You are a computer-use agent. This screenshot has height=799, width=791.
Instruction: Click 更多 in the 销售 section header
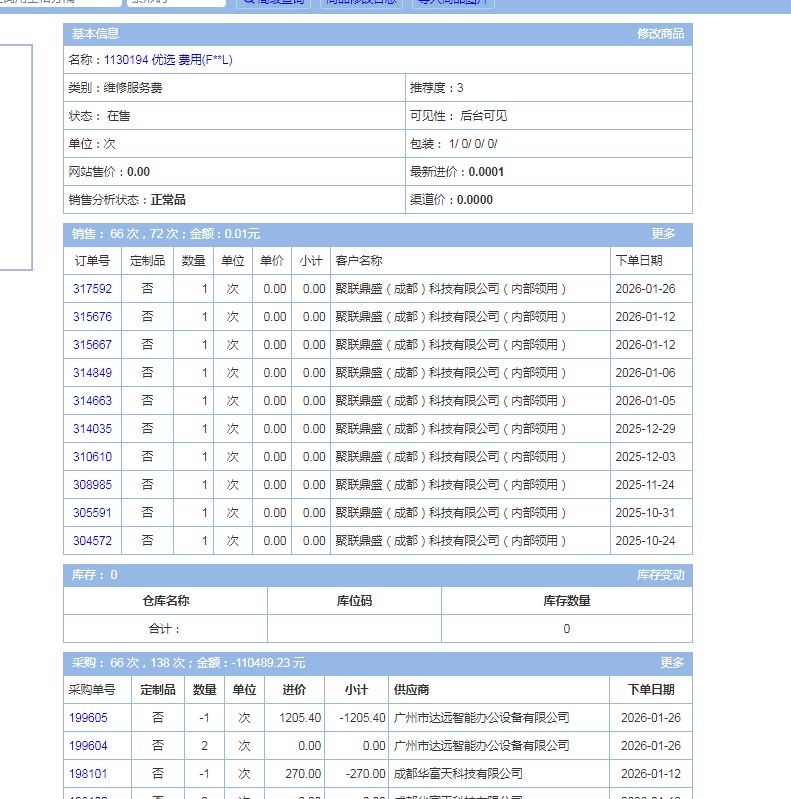coord(663,234)
